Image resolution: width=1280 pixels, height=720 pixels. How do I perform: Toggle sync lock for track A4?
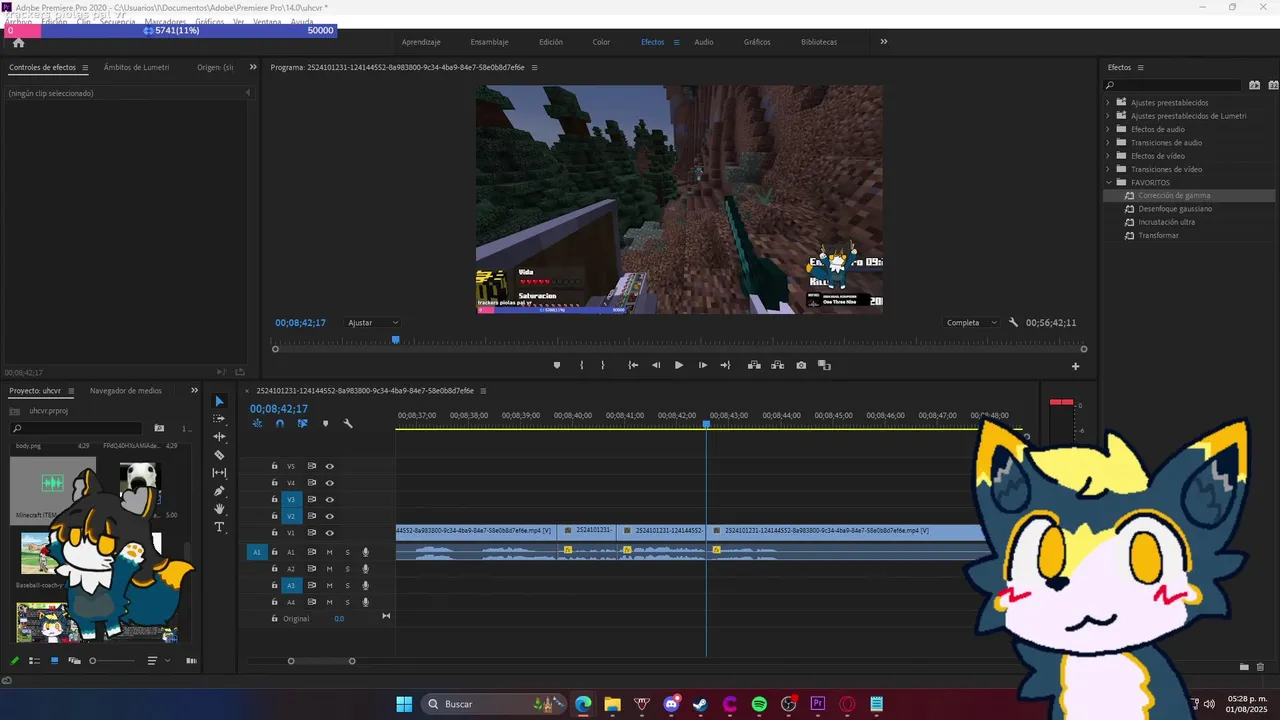(311, 602)
